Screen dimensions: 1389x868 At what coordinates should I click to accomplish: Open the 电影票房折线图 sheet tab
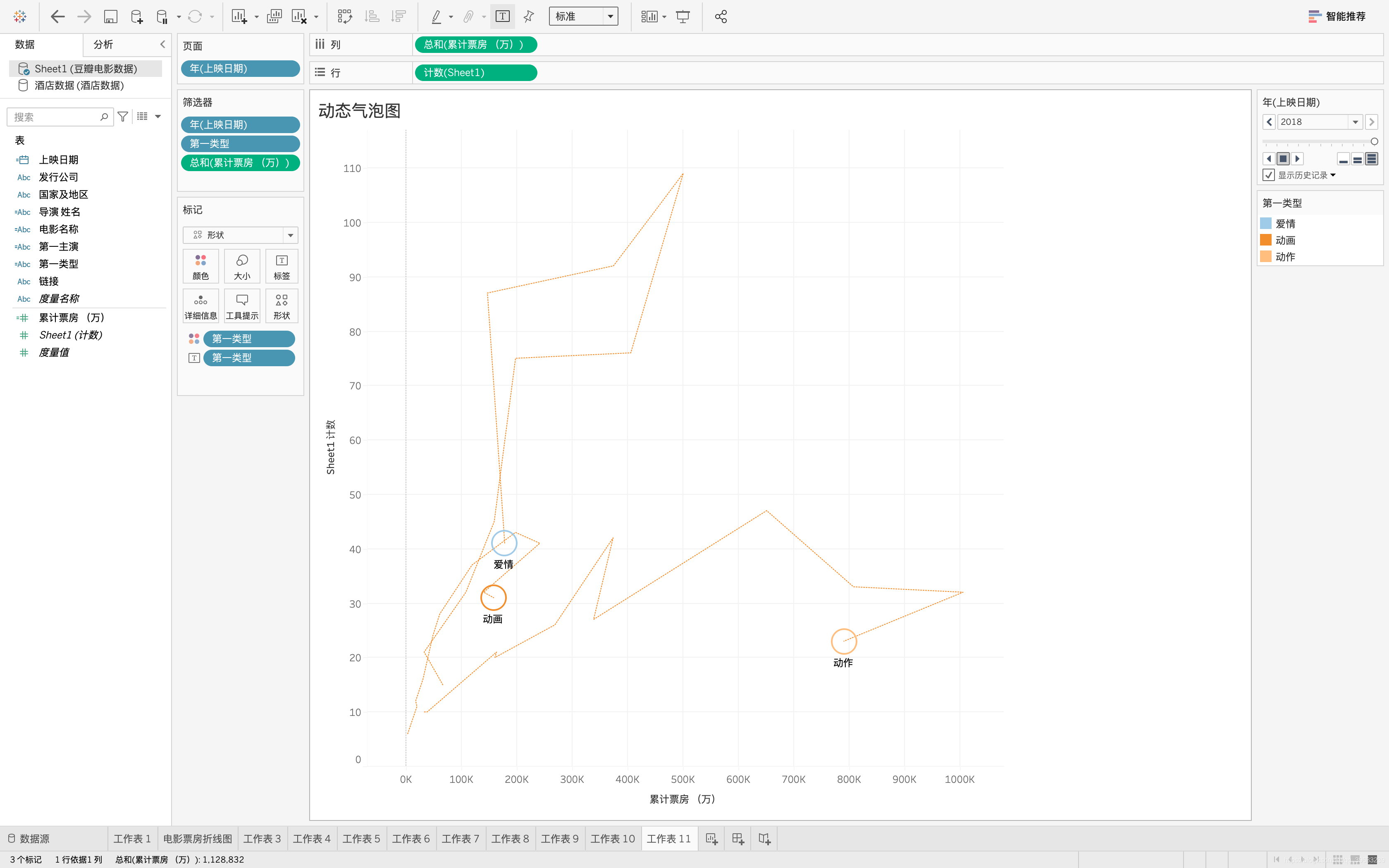[x=198, y=839]
